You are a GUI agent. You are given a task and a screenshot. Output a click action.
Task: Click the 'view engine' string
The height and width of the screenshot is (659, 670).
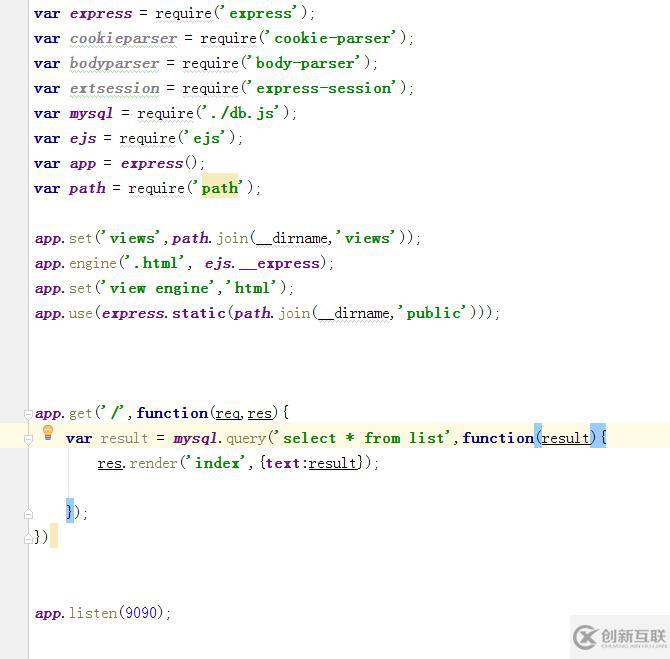(160, 288)
